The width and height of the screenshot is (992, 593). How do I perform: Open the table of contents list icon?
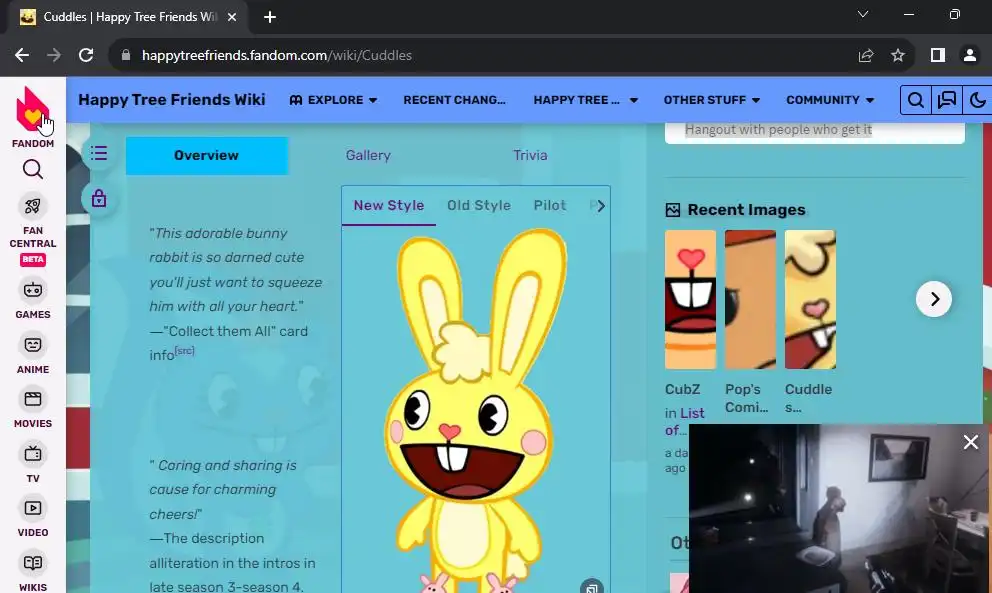99,153
